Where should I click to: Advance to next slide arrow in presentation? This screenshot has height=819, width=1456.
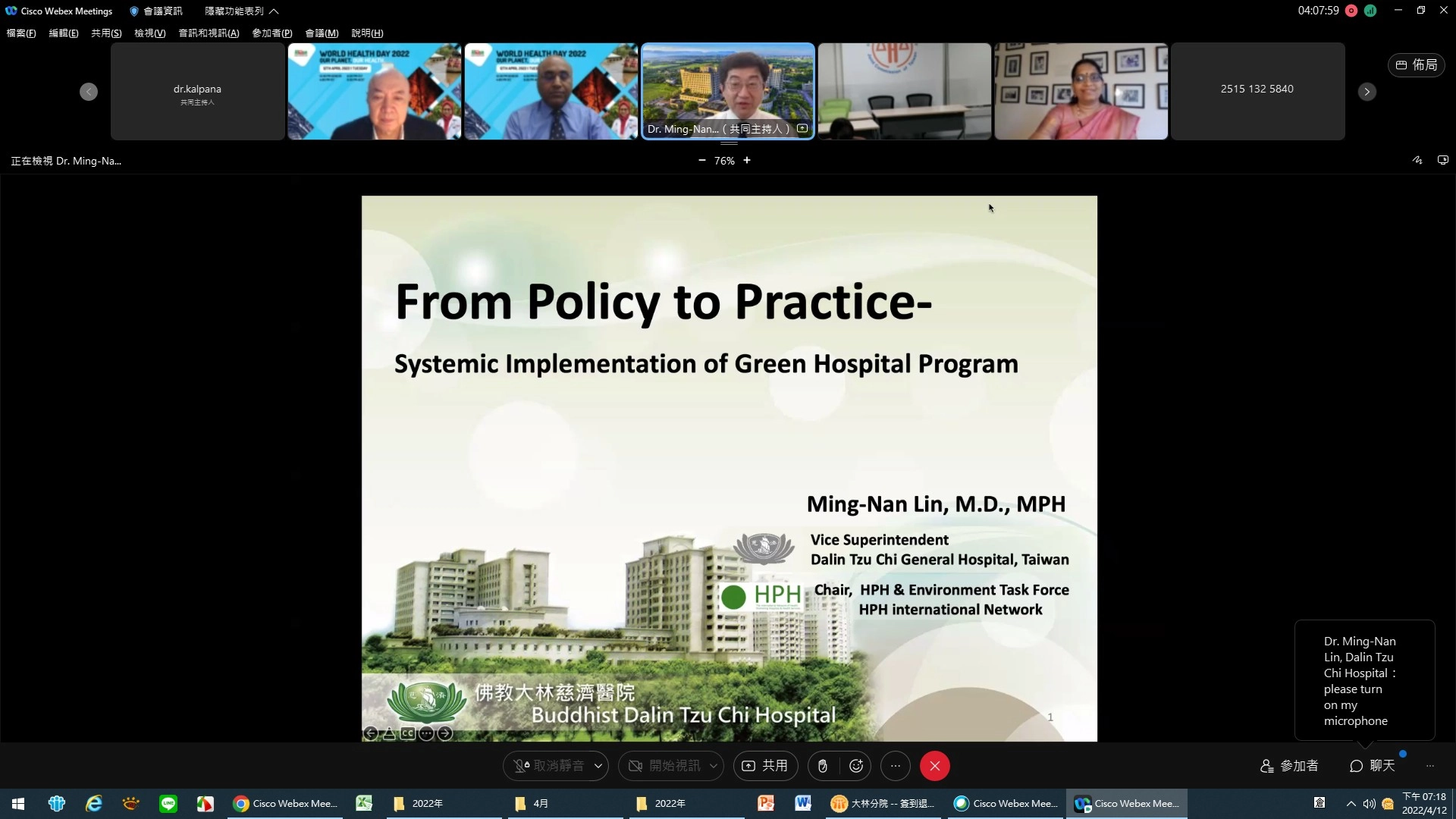445,733
